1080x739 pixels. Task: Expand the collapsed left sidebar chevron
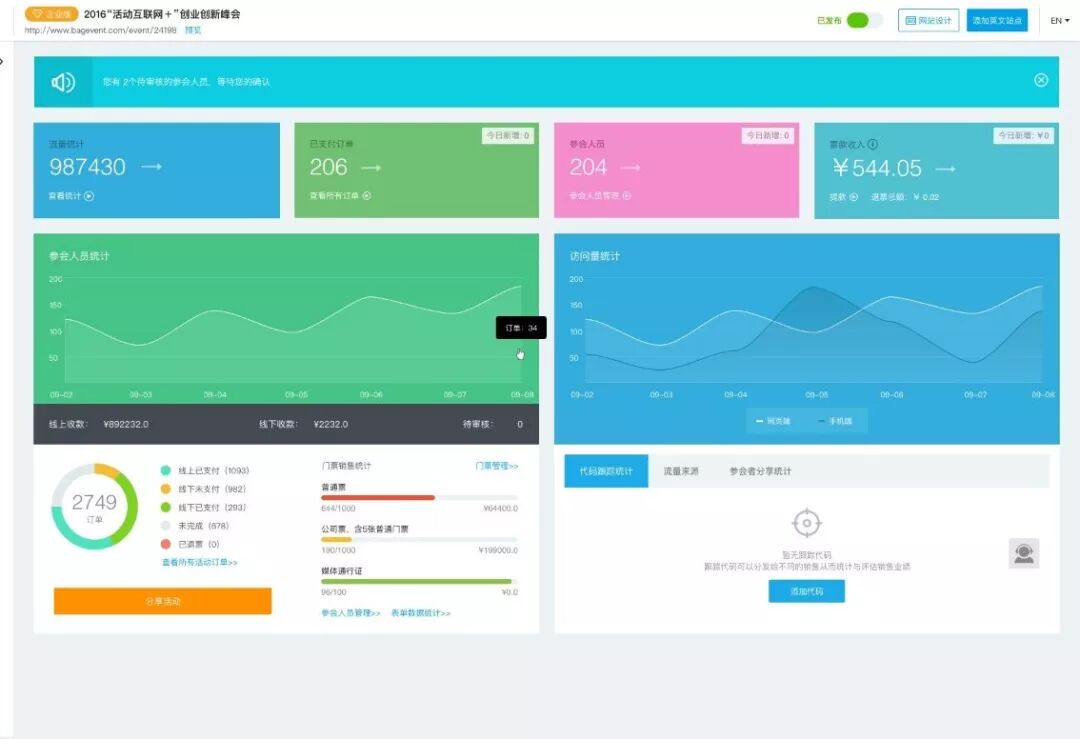point(2,61)
